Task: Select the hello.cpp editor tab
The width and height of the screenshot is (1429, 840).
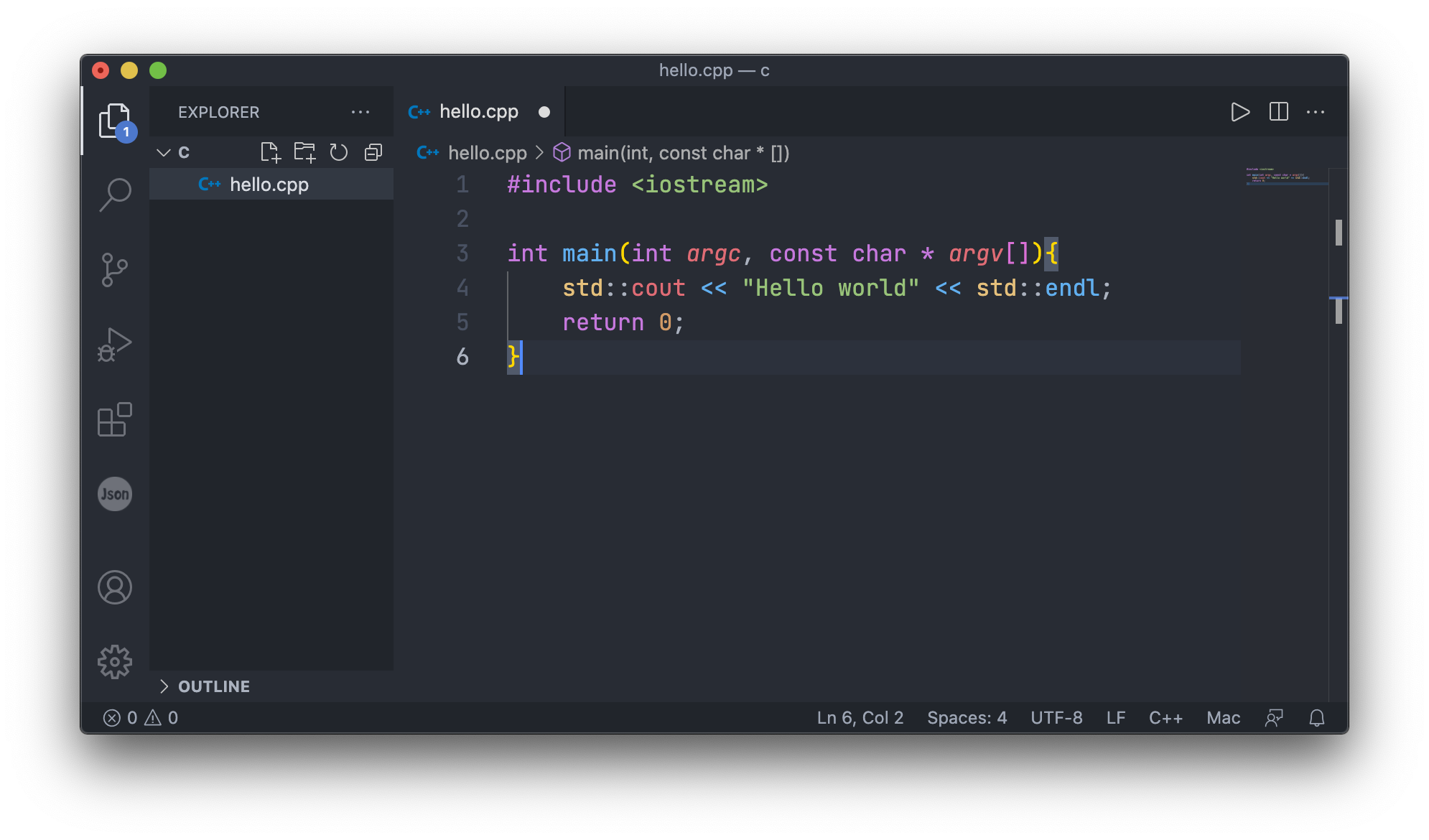Action: point(478,112)
